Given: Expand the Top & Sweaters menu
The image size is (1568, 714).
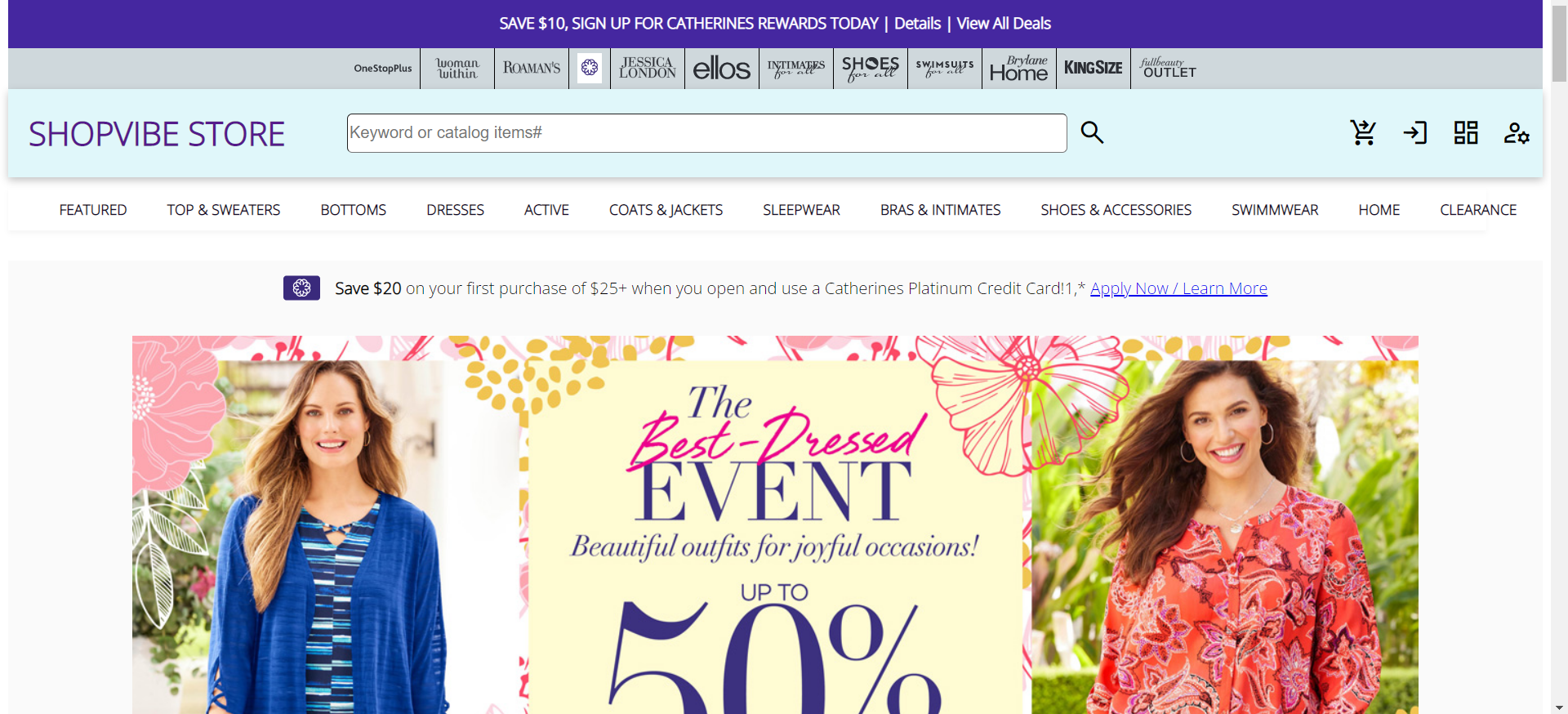Looking at the screenshot, I should pos(224,210).
